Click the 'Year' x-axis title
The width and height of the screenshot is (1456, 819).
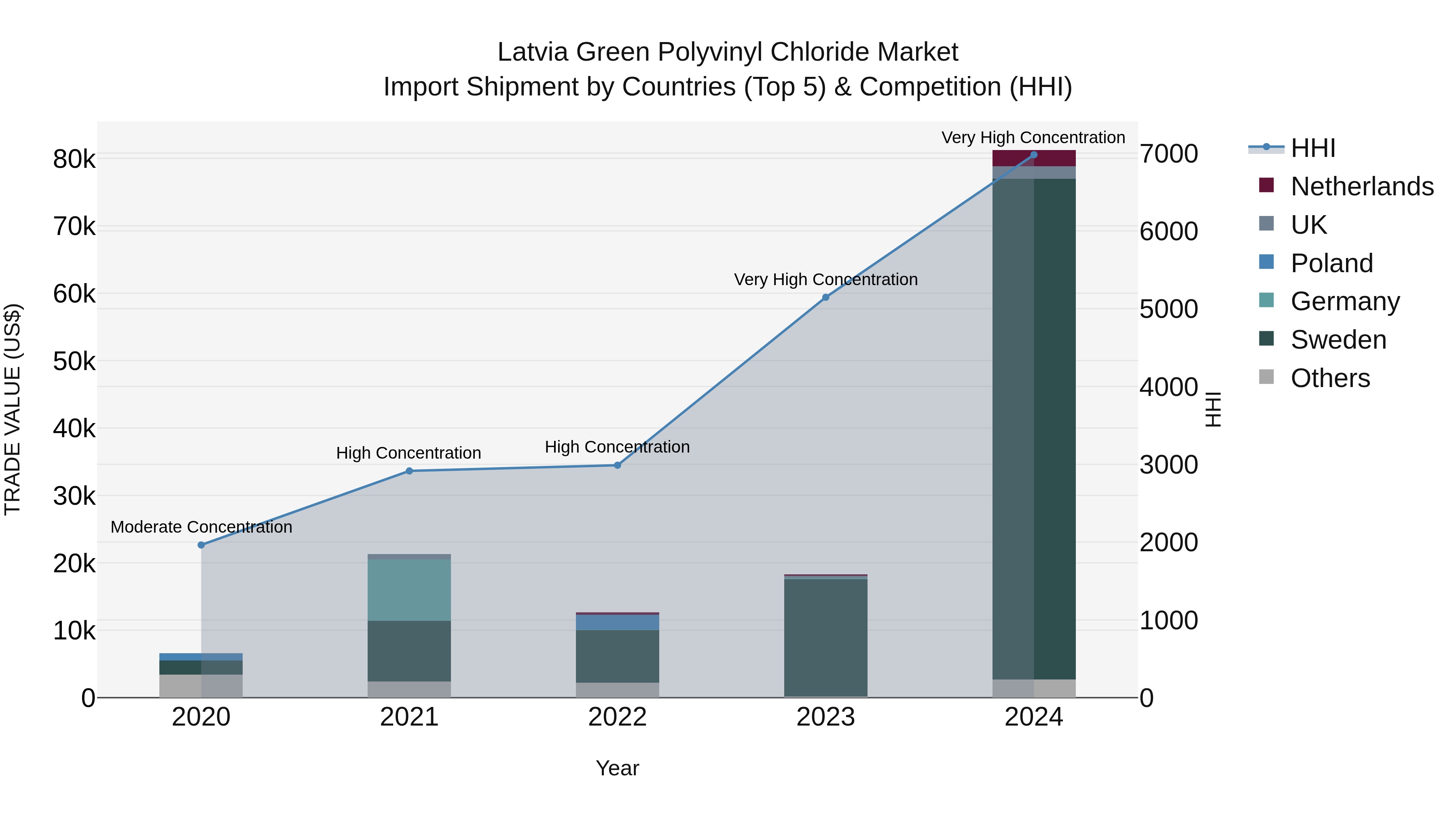coord(617,768)
